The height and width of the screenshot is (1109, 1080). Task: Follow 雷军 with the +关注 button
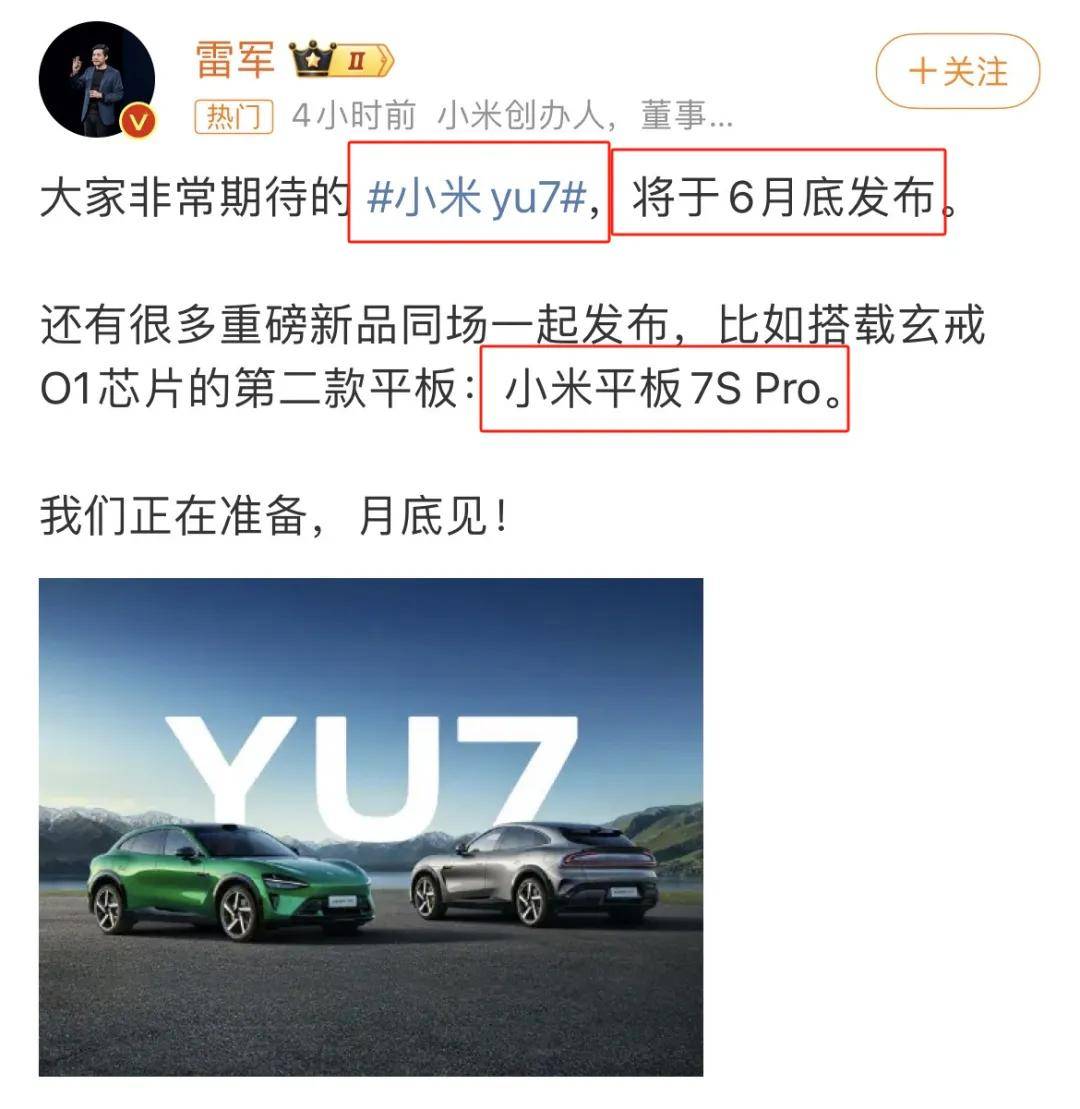(x=958, y=71)
